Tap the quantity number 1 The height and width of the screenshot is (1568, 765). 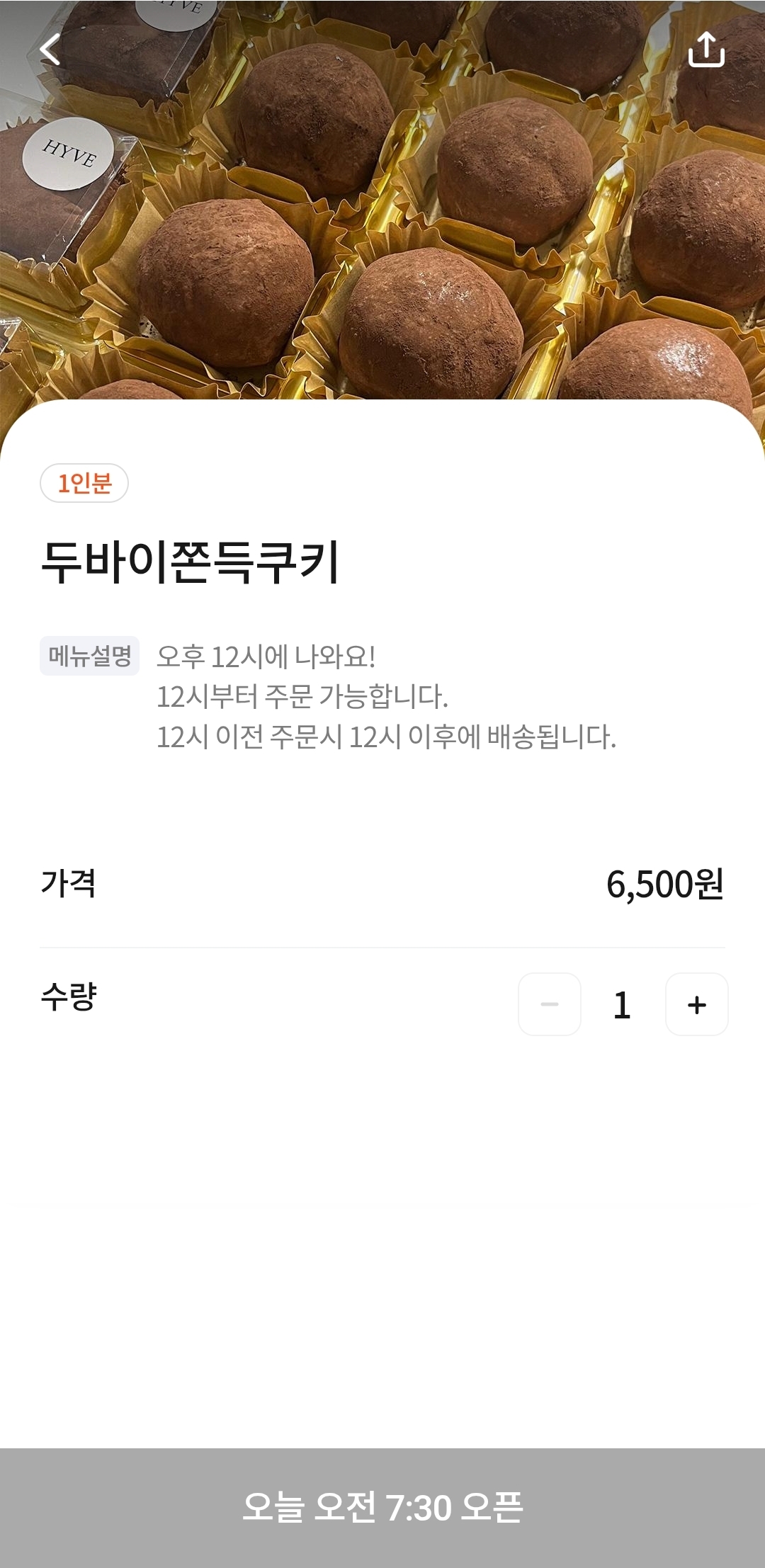[x=622, y=1005]
